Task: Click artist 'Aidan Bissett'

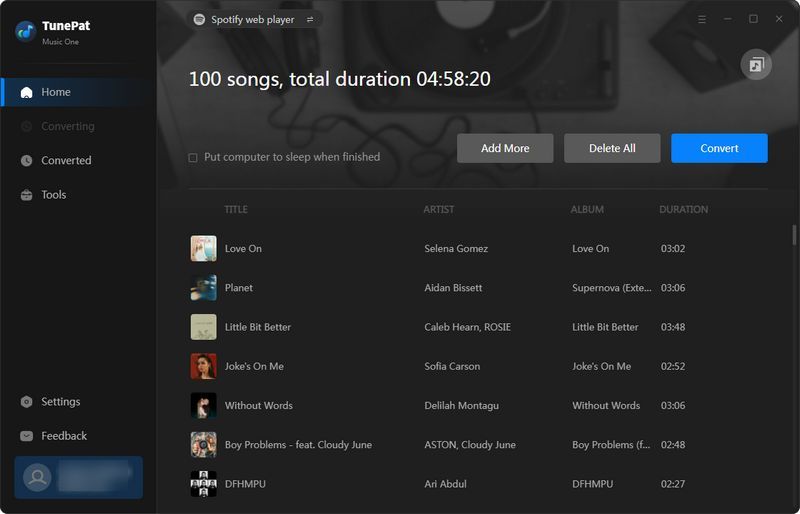Action: (x=453, y=288)
